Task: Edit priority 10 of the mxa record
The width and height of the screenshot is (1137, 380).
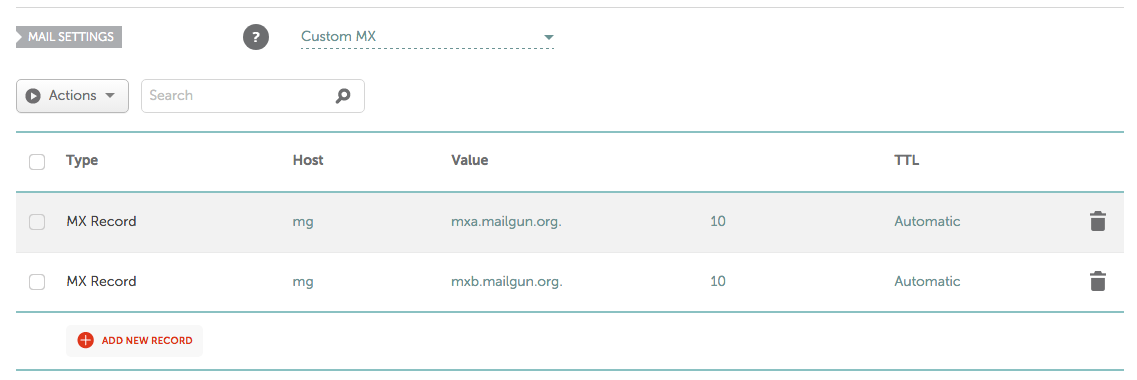Action: pos(718,221)
